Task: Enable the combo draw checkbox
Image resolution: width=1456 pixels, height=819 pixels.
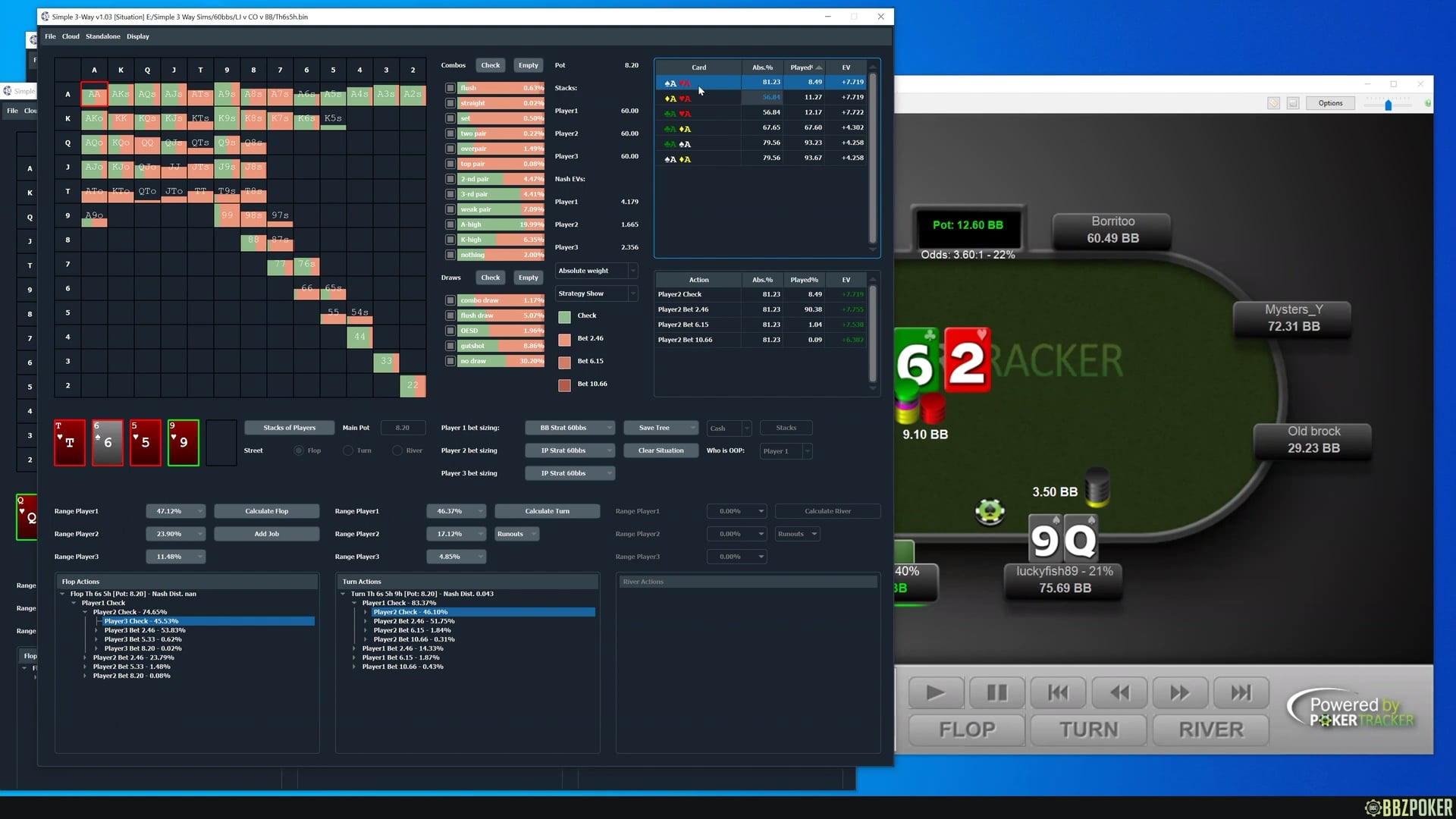Action: coord(450,300)
